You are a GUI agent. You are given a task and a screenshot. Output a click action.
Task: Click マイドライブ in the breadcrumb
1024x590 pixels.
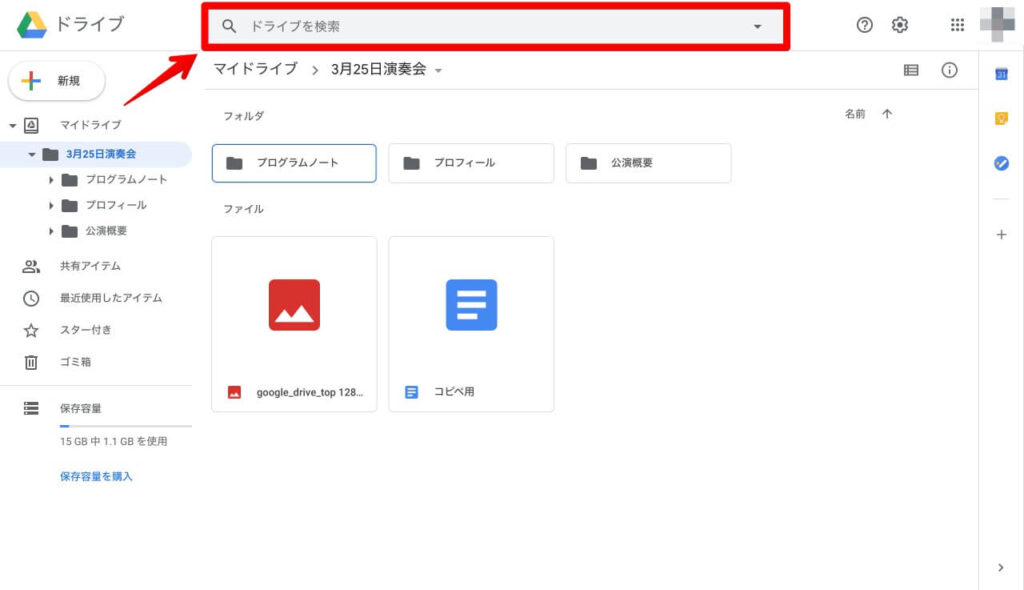(255, 69)
